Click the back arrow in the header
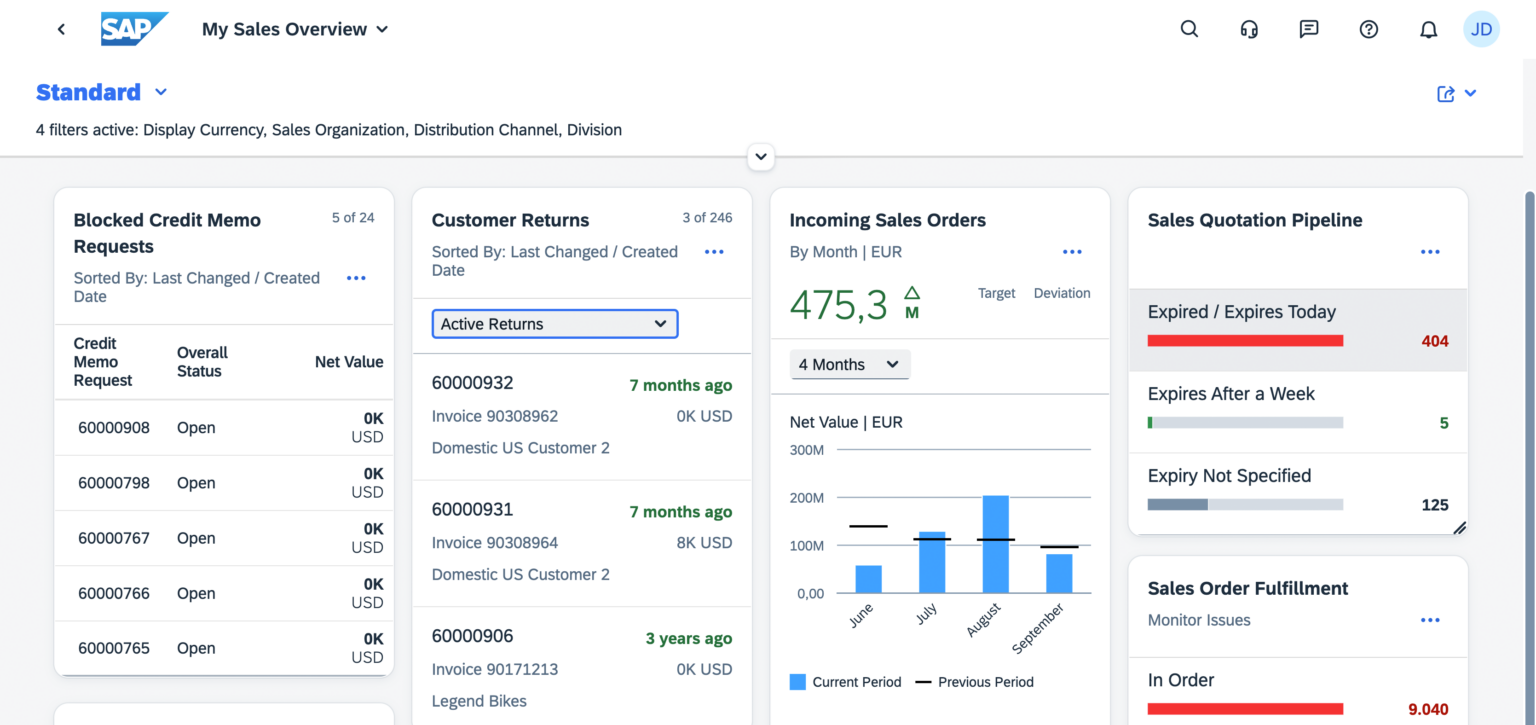 click(61, 29)
